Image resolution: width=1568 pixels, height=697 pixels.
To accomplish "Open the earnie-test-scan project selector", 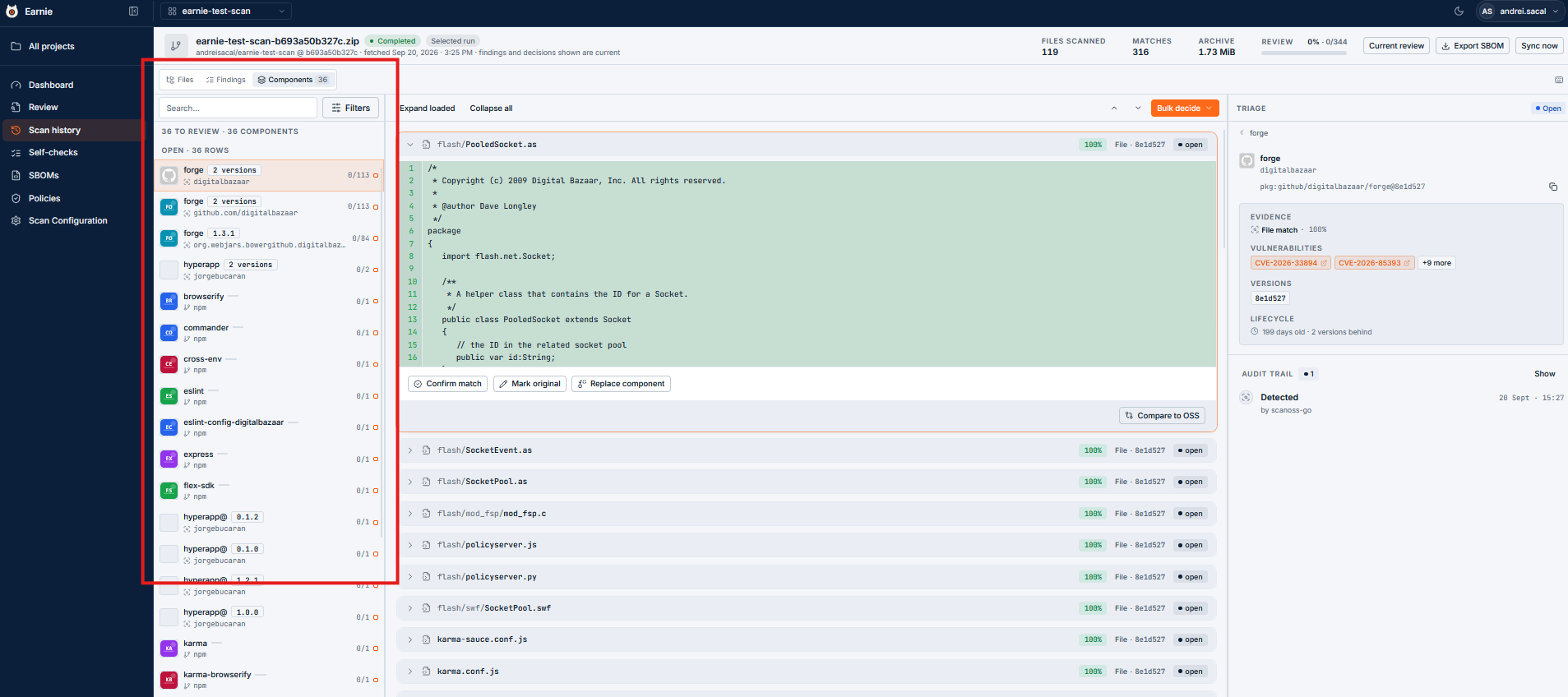I will click(x=226, y=12).
